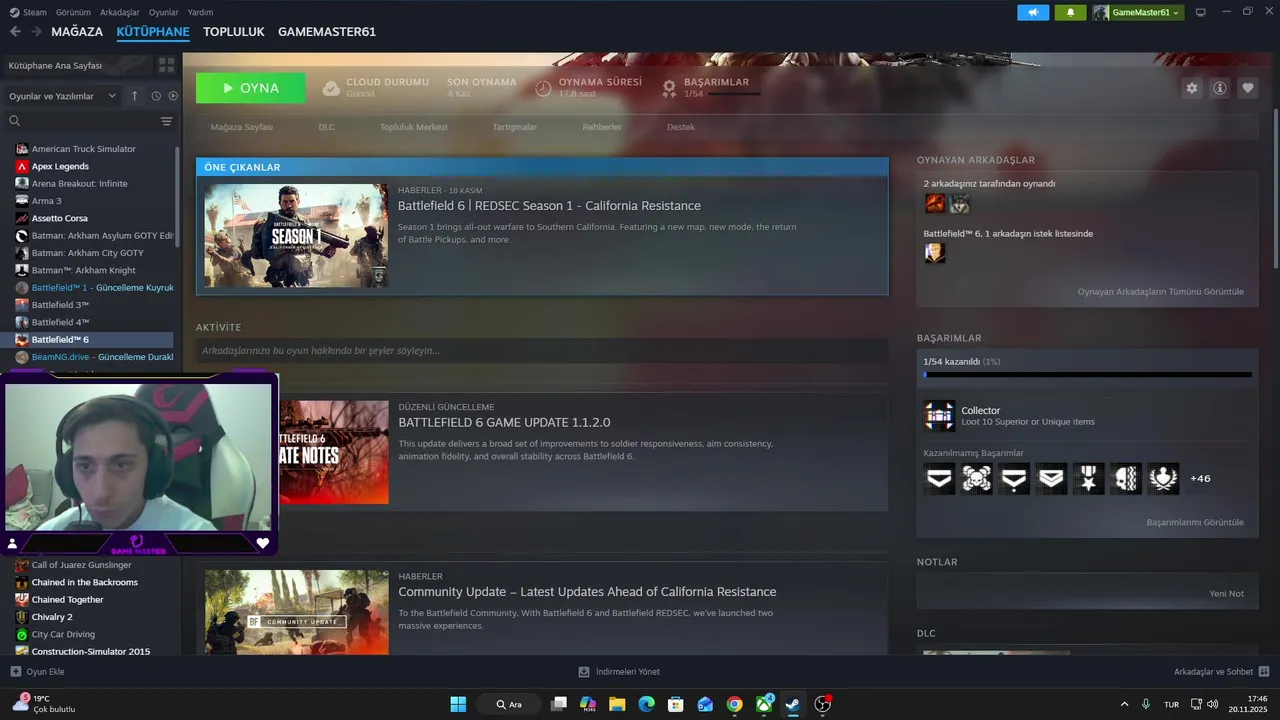1280x720 pixels.
Task: Click Yeni Not to add a note
Action: 1226,593
